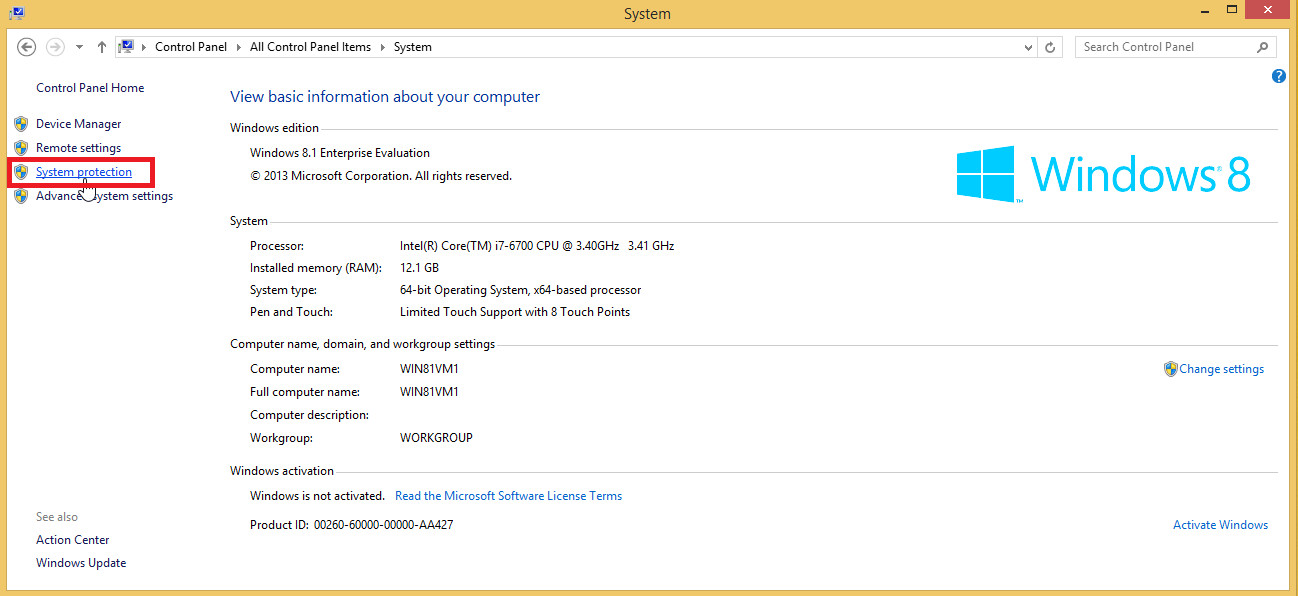Open Action Center under See also
Image resolution: width=1298 pixels, height=596 pixels.
73,540
